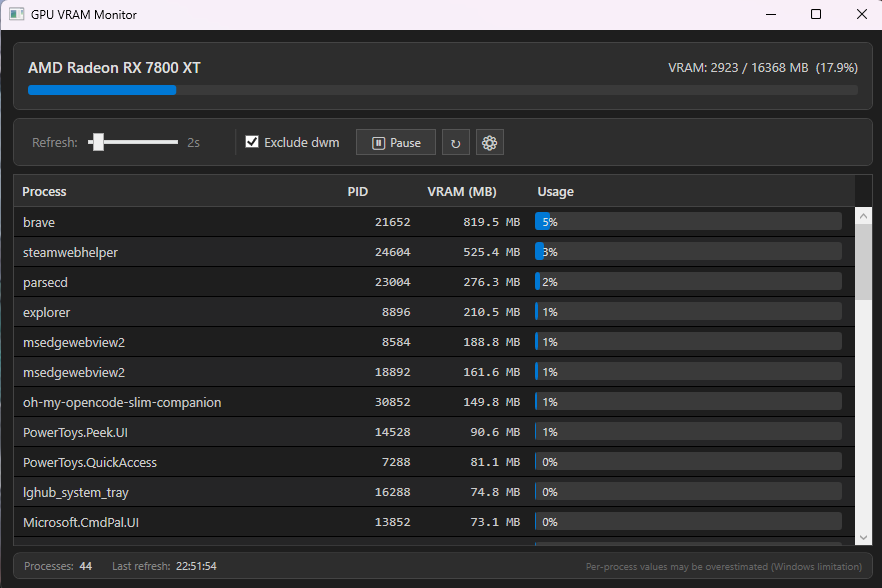Click the overall VRAM usage progress bar
Screen dimensions: 882x588
pos(443,90)
